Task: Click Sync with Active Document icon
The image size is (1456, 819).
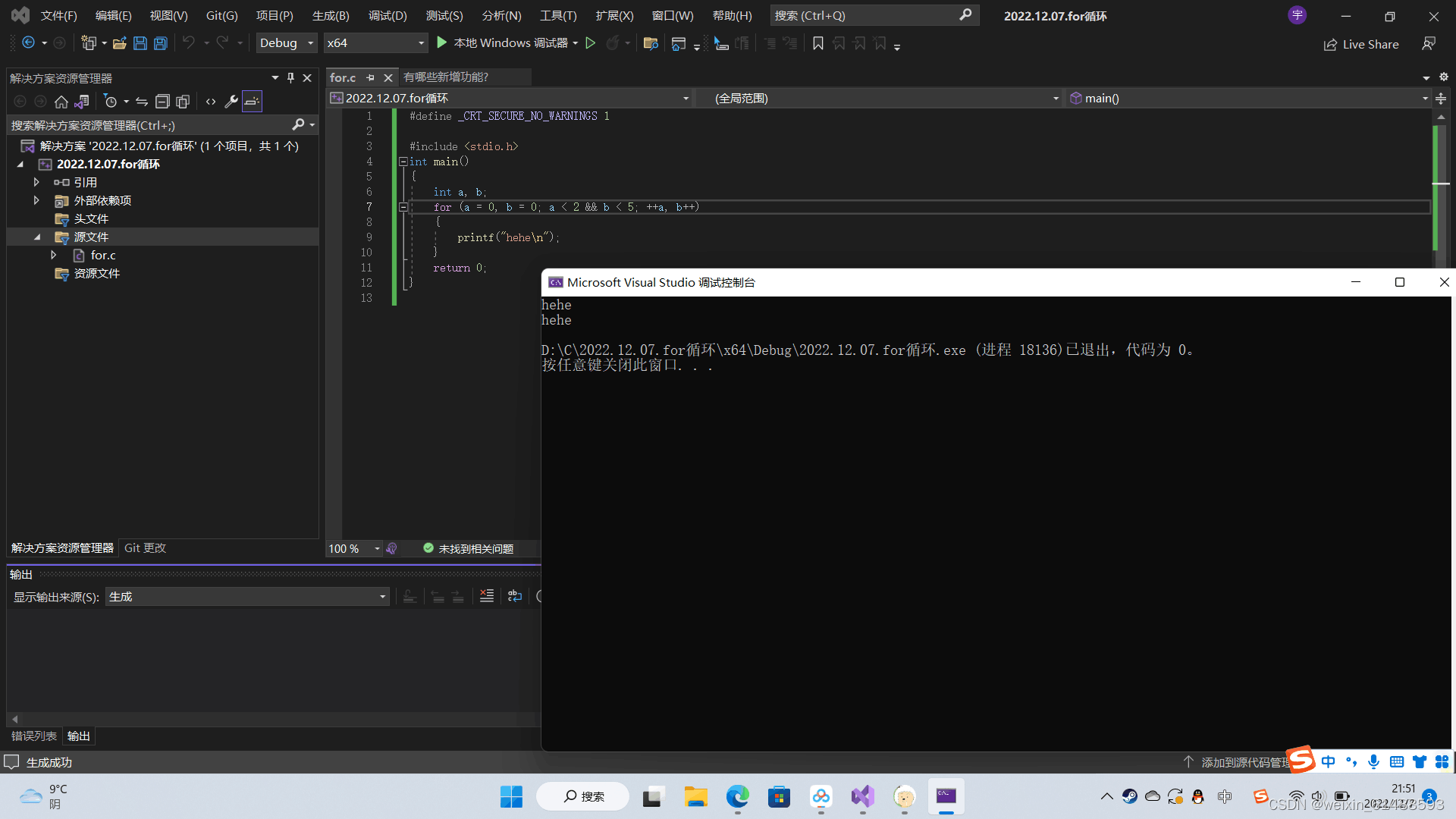Action: (142, 101)
